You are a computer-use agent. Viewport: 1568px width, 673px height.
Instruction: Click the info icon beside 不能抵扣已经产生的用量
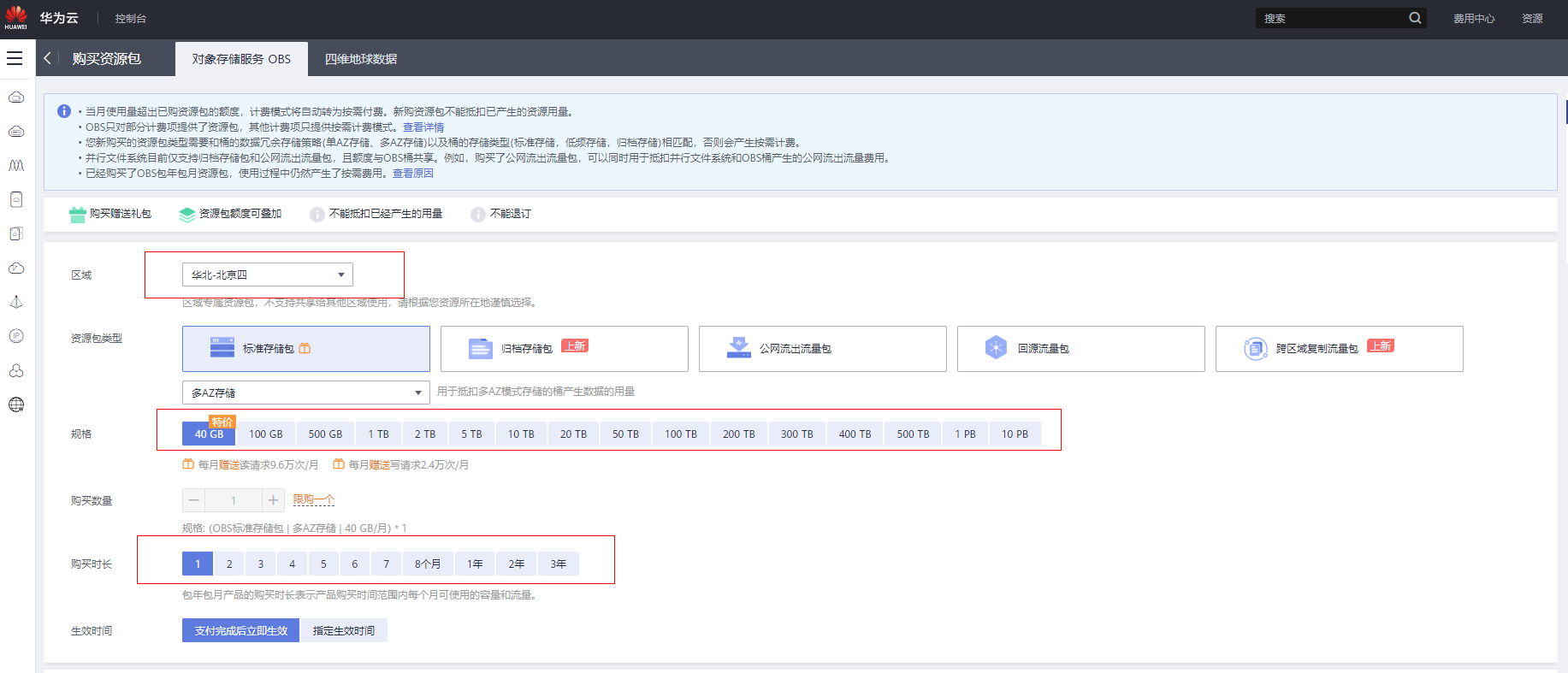pos(317,215)
